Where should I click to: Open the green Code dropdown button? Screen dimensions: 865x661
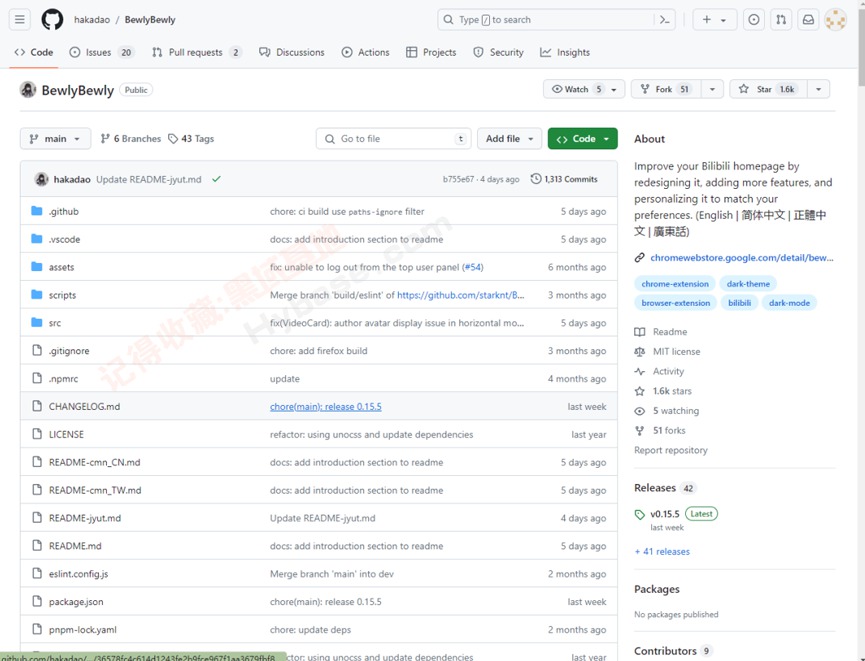click(x=583, y=138)
